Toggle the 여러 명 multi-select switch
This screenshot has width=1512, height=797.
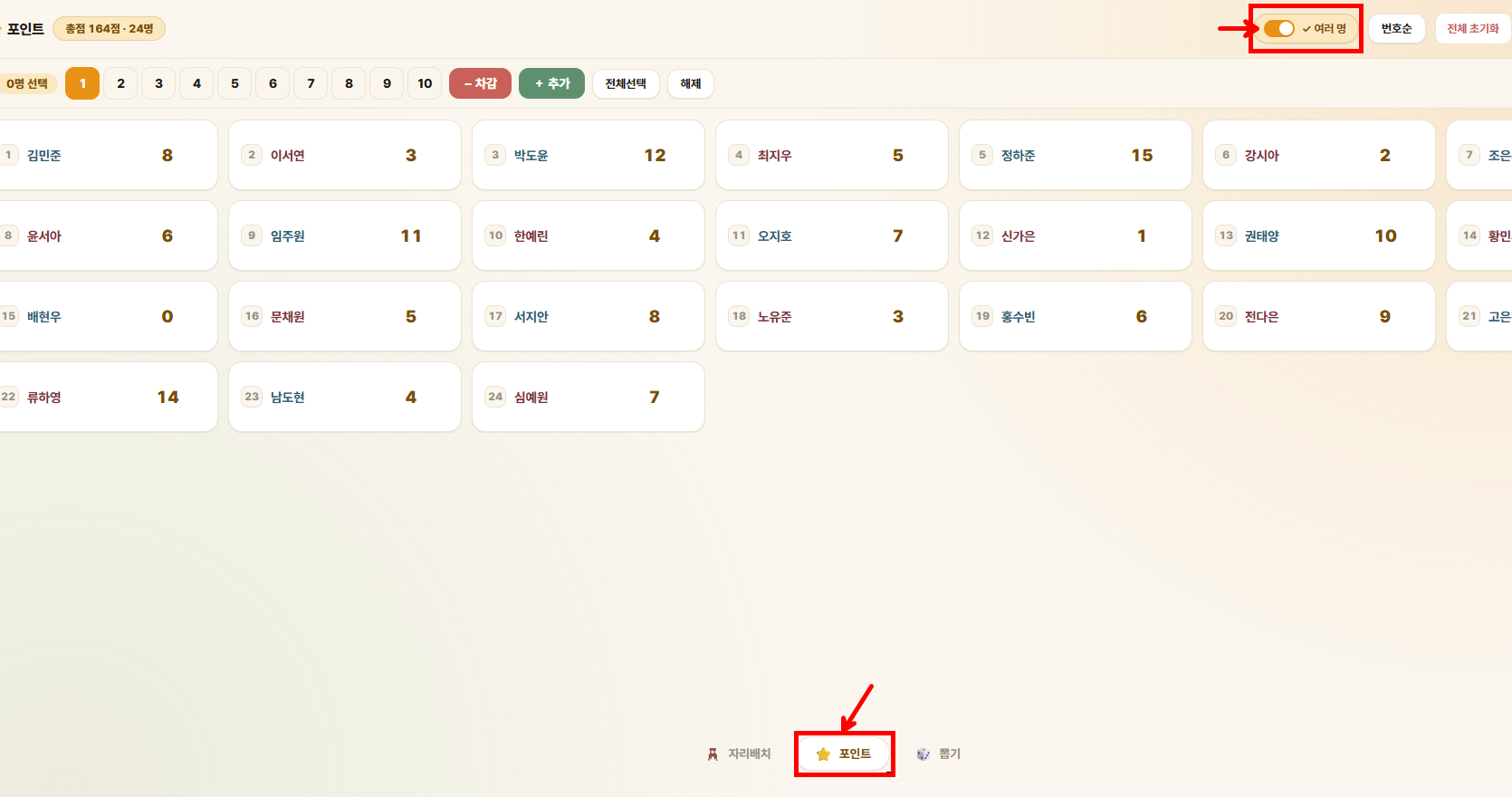1306,28
